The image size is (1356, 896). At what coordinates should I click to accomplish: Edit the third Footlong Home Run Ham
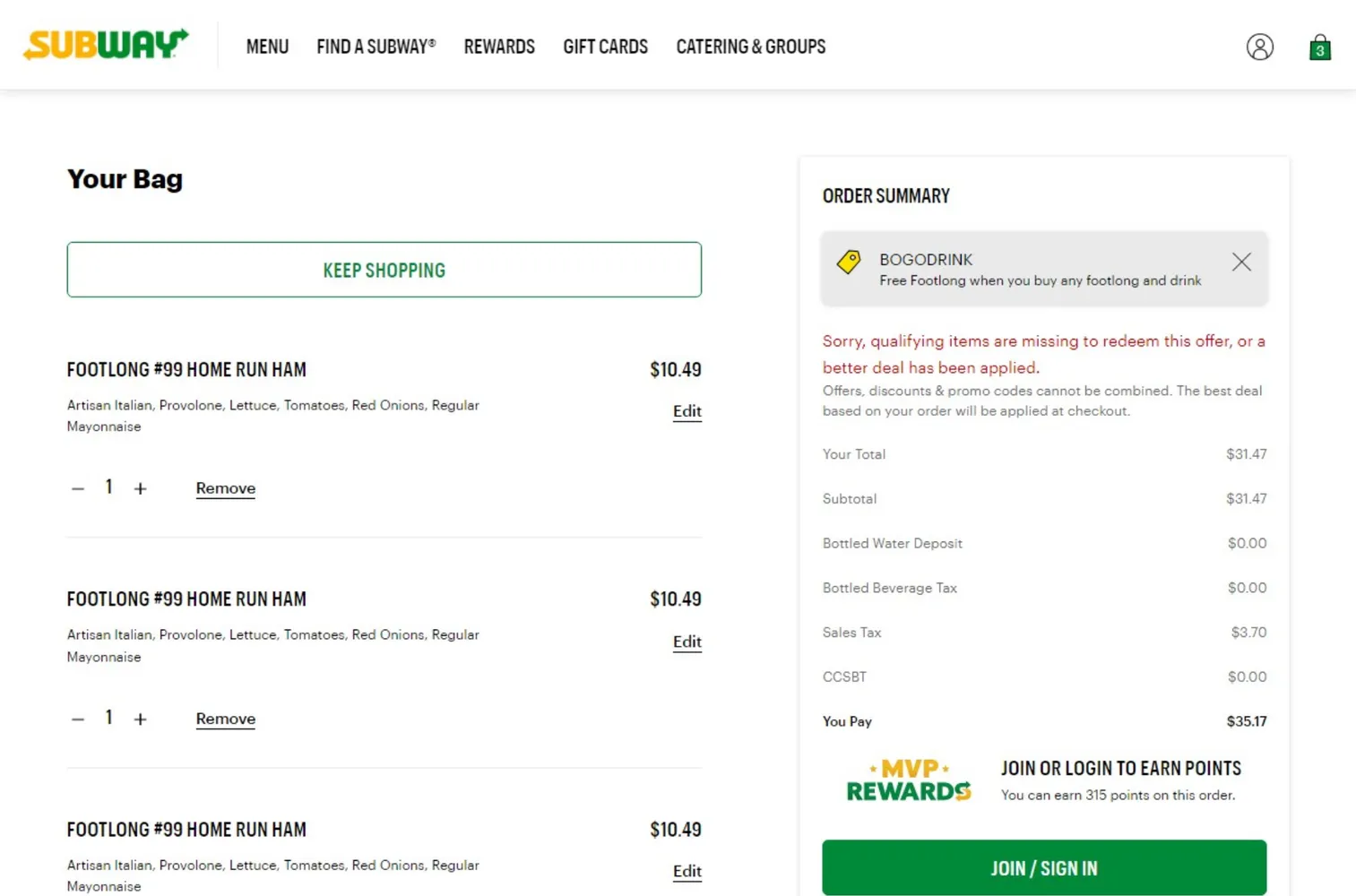(x=687, y=871)
